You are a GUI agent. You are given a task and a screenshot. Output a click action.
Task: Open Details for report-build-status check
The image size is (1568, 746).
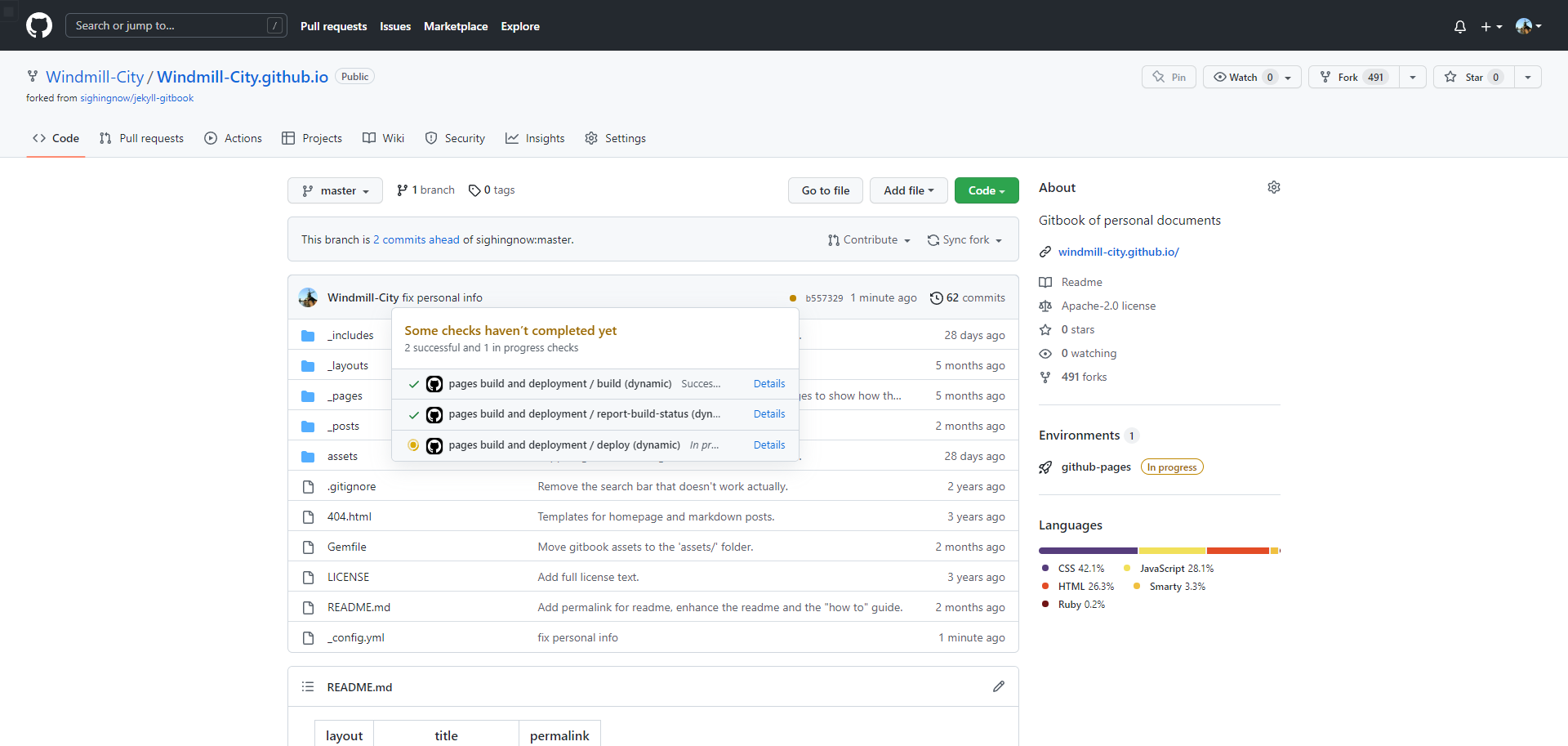tap(769, 413)
